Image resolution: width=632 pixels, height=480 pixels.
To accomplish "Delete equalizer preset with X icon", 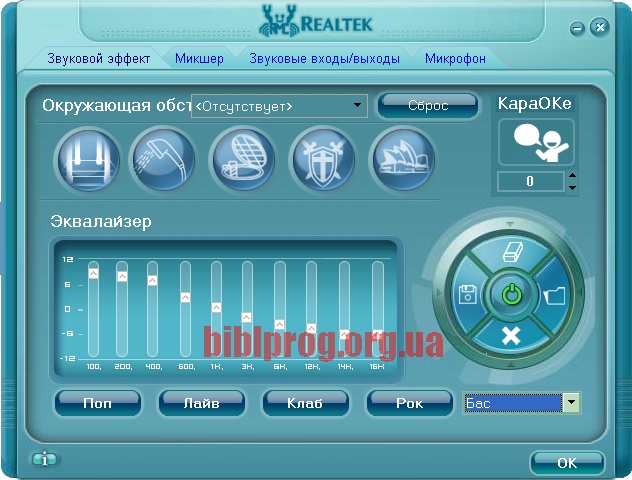I will coord(511,335).
